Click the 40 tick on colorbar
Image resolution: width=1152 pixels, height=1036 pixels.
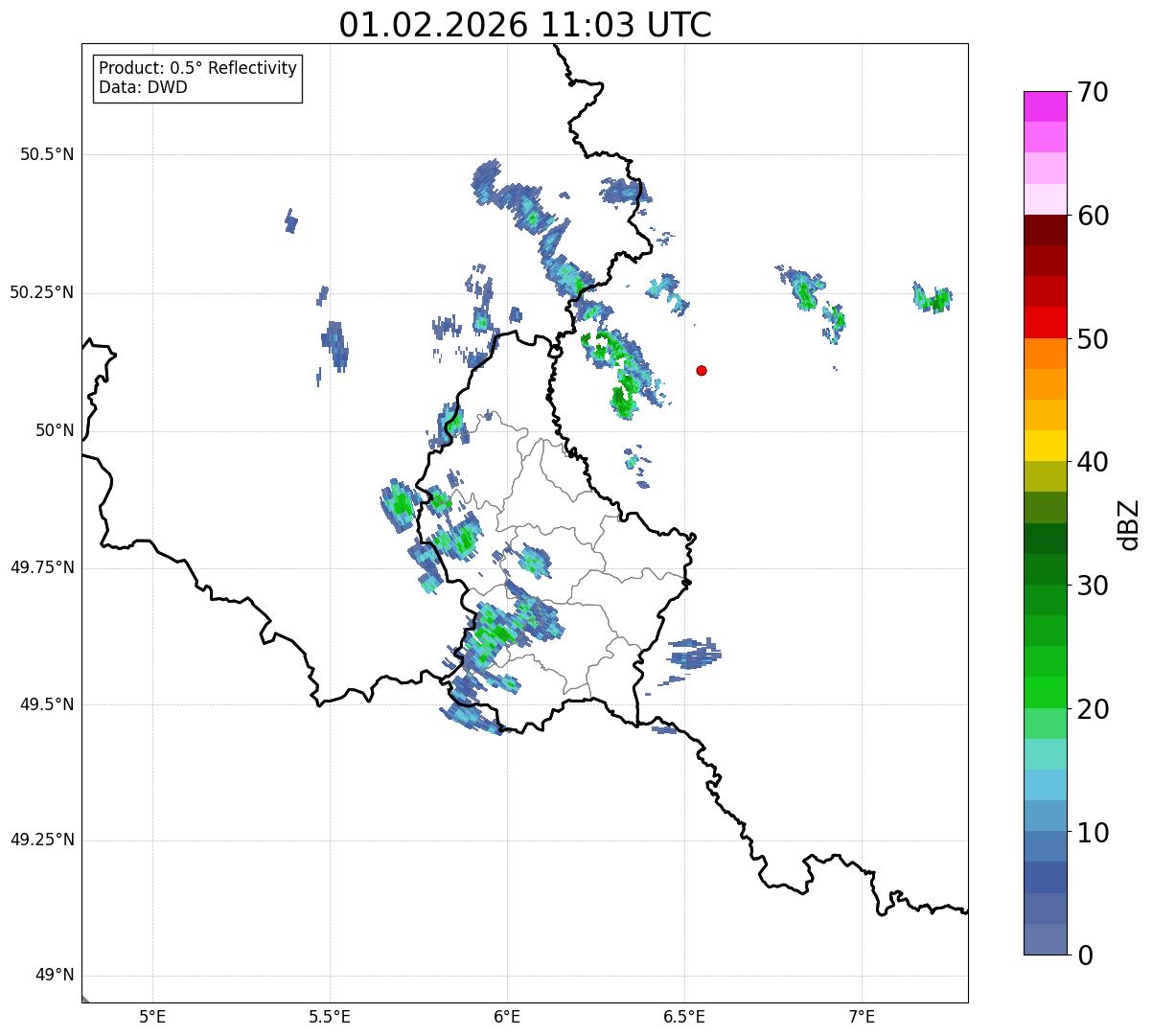click(x=1093, y=462)
